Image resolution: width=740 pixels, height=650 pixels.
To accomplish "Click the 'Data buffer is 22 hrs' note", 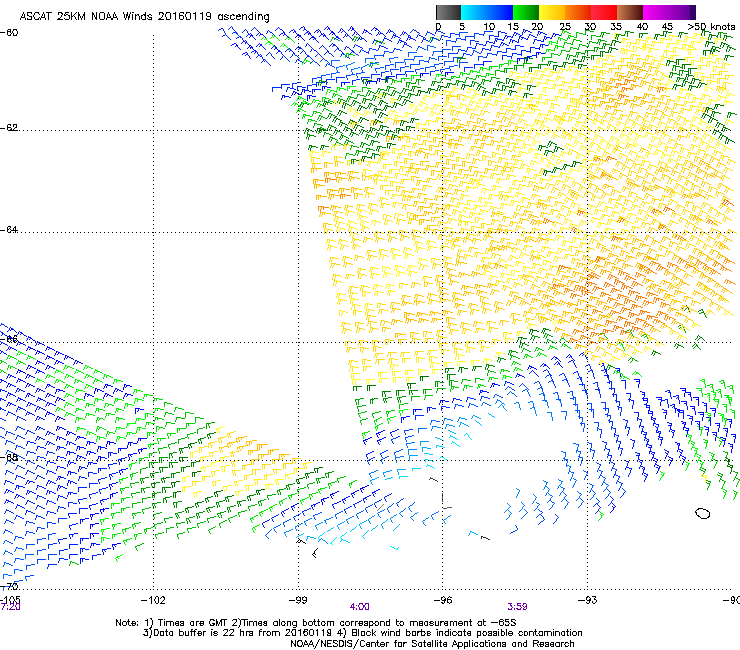I will pos(362,633).
